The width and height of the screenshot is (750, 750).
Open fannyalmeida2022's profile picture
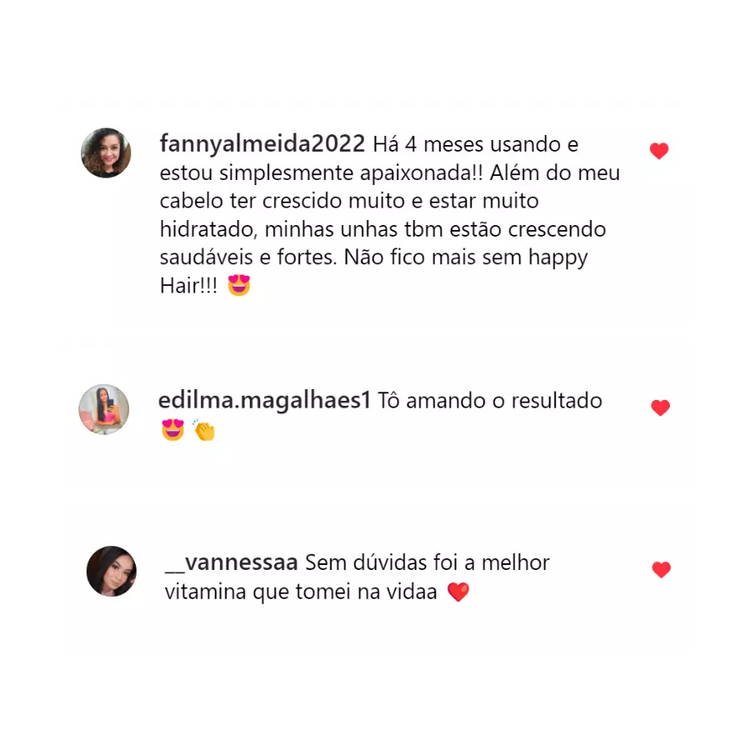[106, 153]
